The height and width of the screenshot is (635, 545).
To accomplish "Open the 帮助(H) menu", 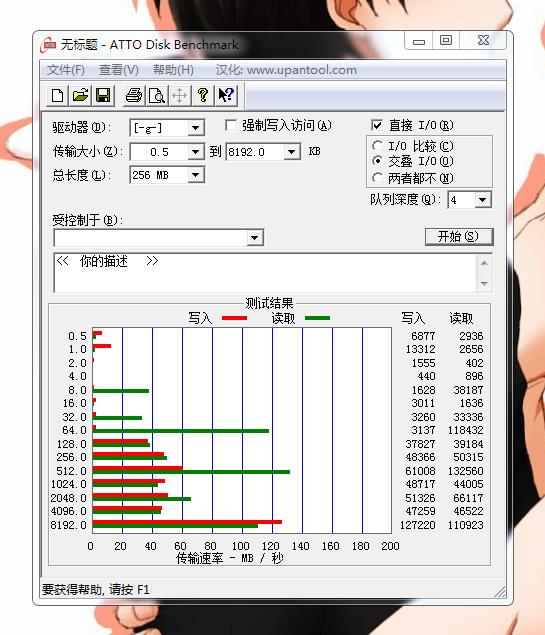I will click(173, 70).
